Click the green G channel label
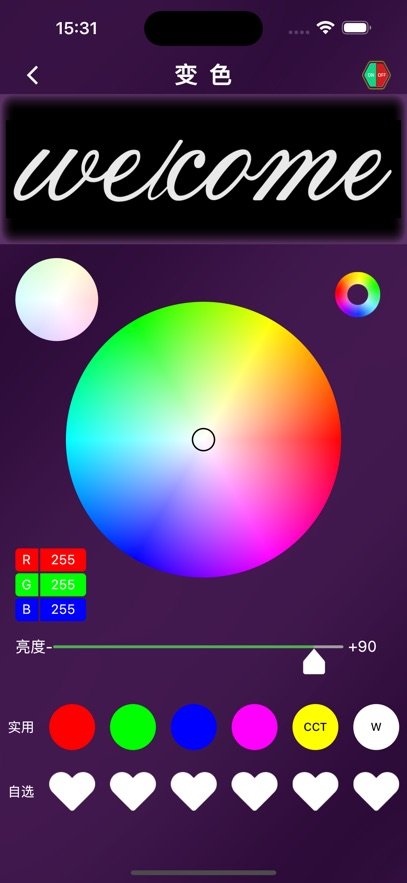407x883 pixels. (26, 585)
